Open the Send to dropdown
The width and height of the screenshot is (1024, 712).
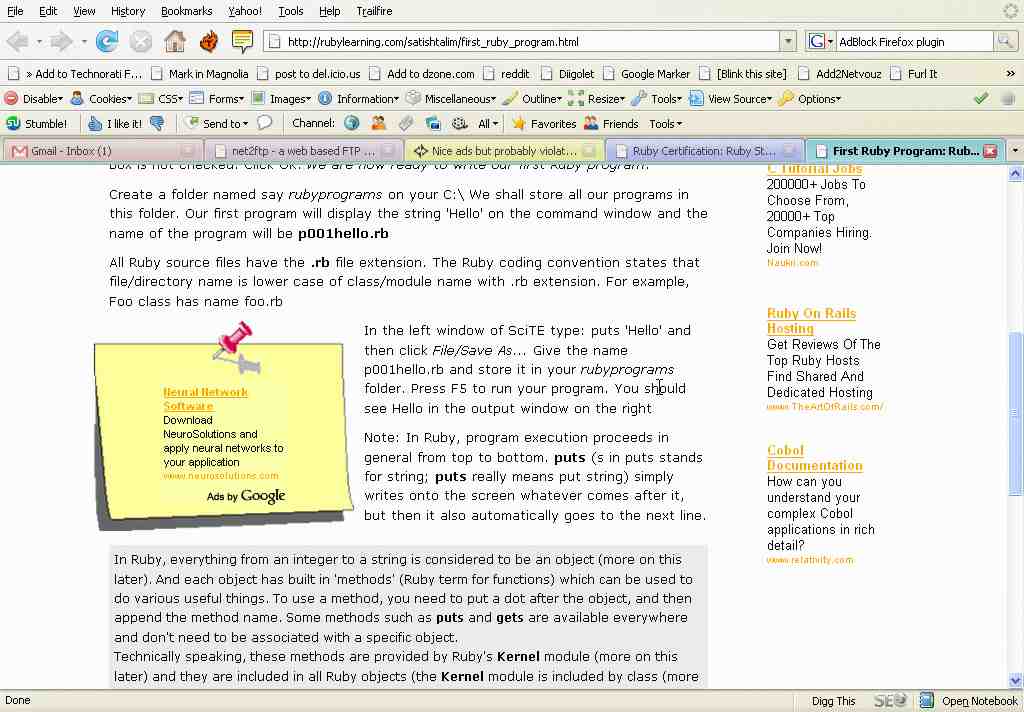217,123
